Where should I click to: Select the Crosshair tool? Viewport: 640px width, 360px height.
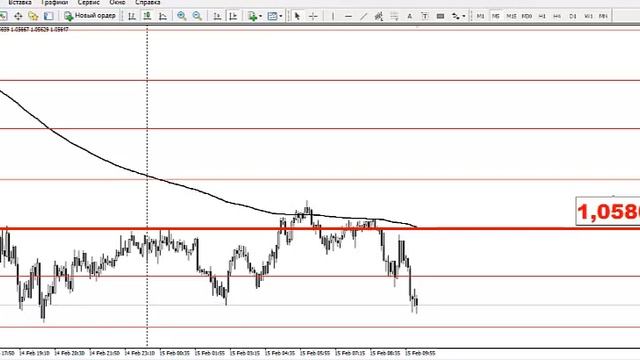tap(313, 16)
